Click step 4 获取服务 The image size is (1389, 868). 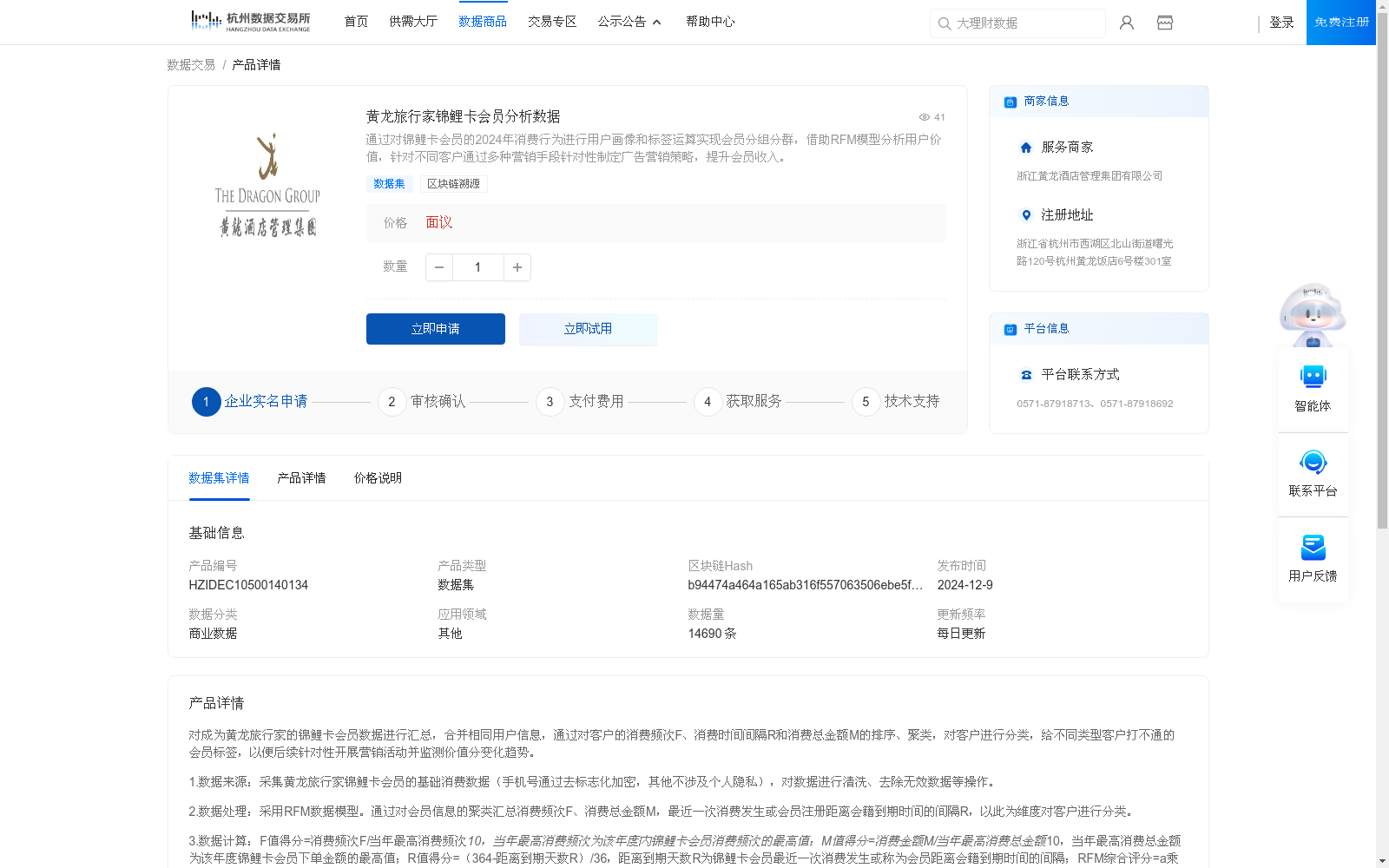[738, 402]
